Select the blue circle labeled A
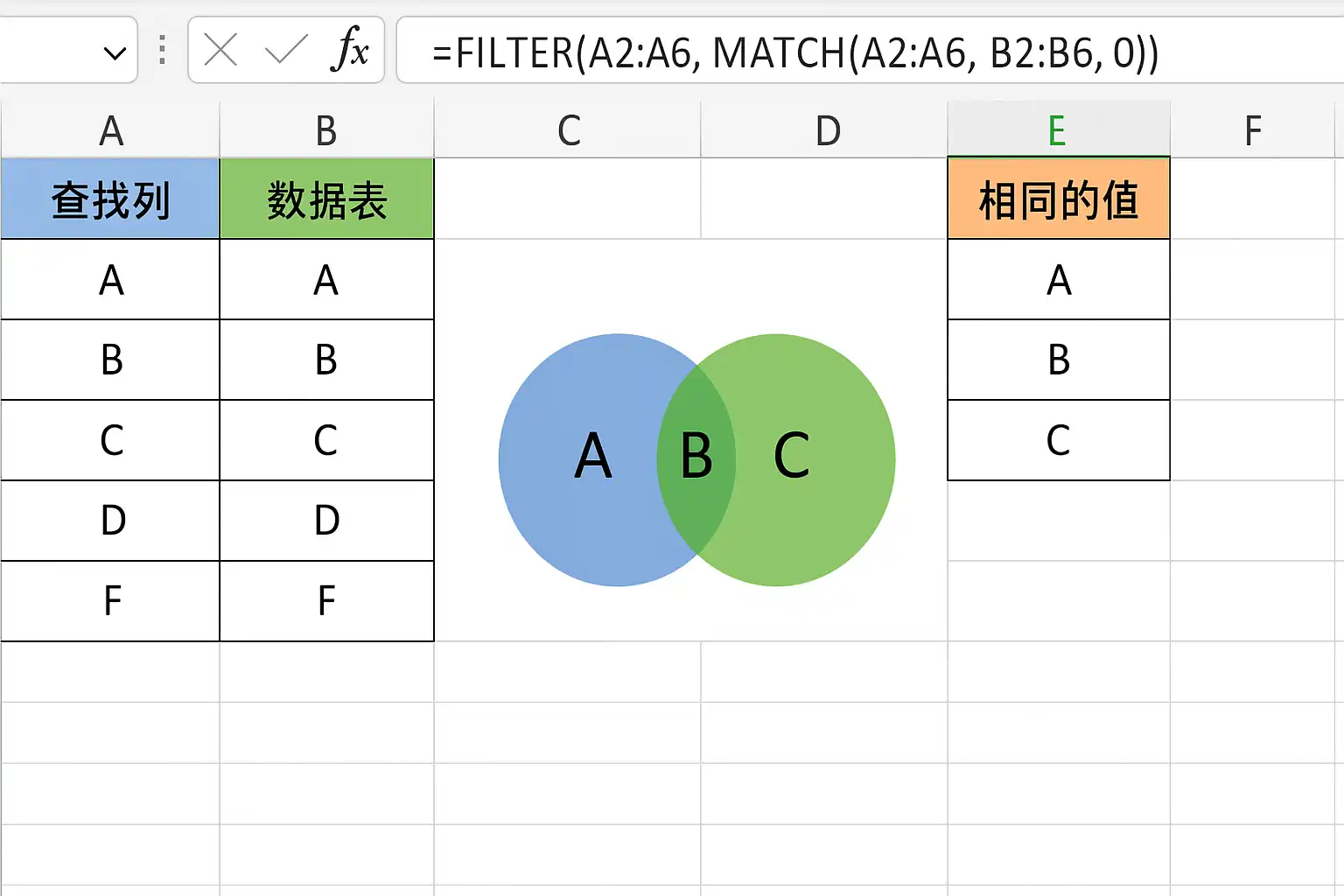The height and width of the screenshot is (896, 1344). [x=577, y=459]
